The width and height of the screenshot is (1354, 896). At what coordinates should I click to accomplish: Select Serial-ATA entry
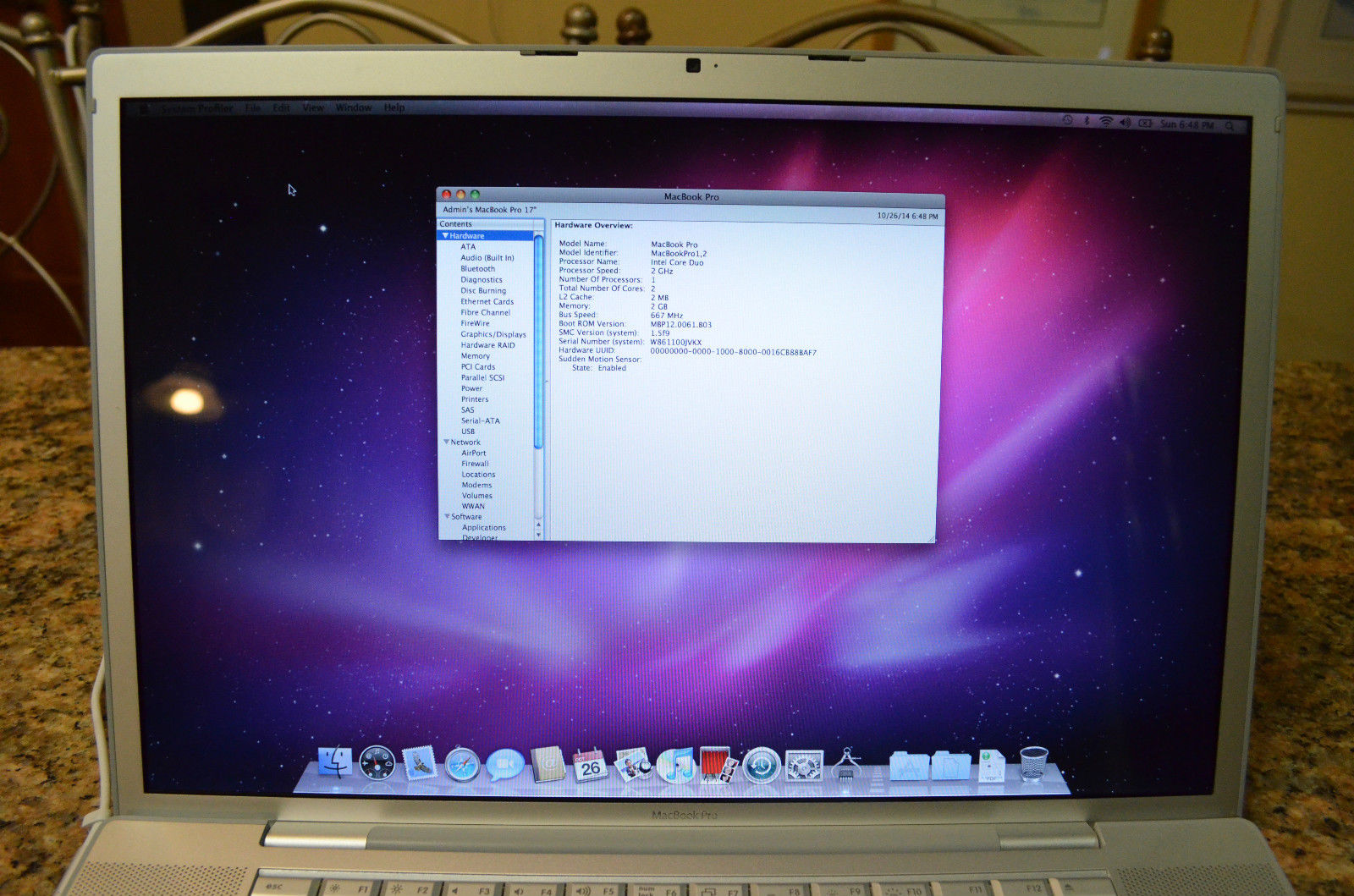[480, 421]
